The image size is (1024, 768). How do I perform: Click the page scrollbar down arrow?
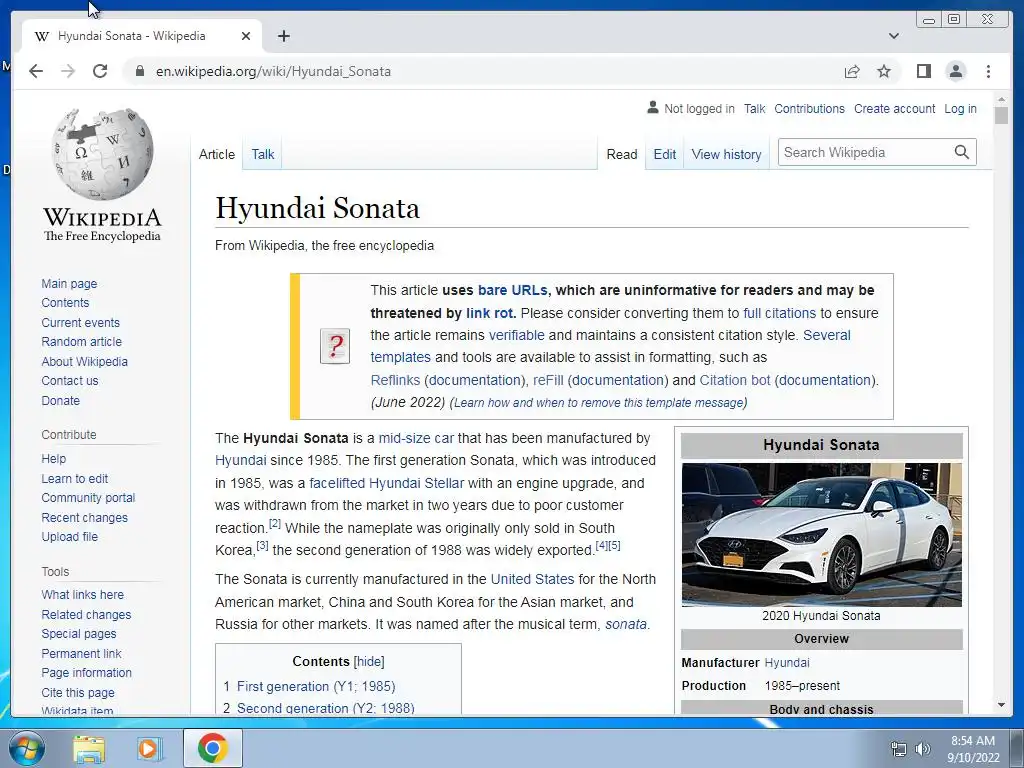[1001, 705]
